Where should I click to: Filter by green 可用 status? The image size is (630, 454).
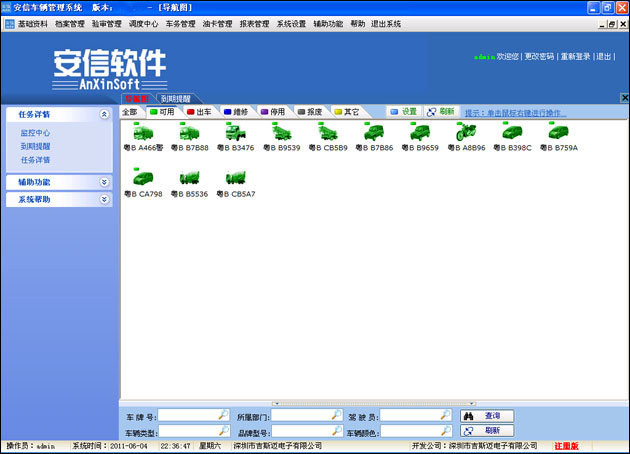165,112
